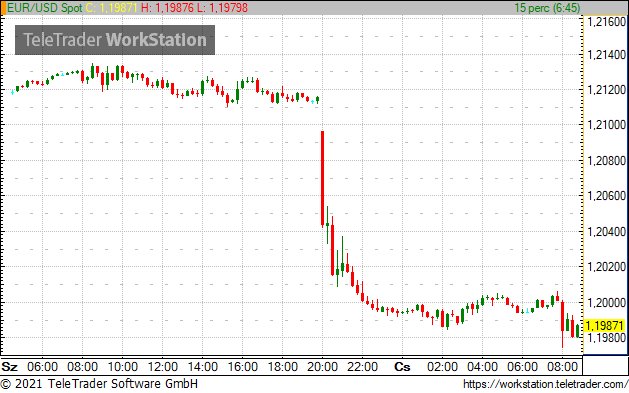629x393 pixels.
Task: Click the EUR/USD Spot symbol title
Action: coord(45,8)
